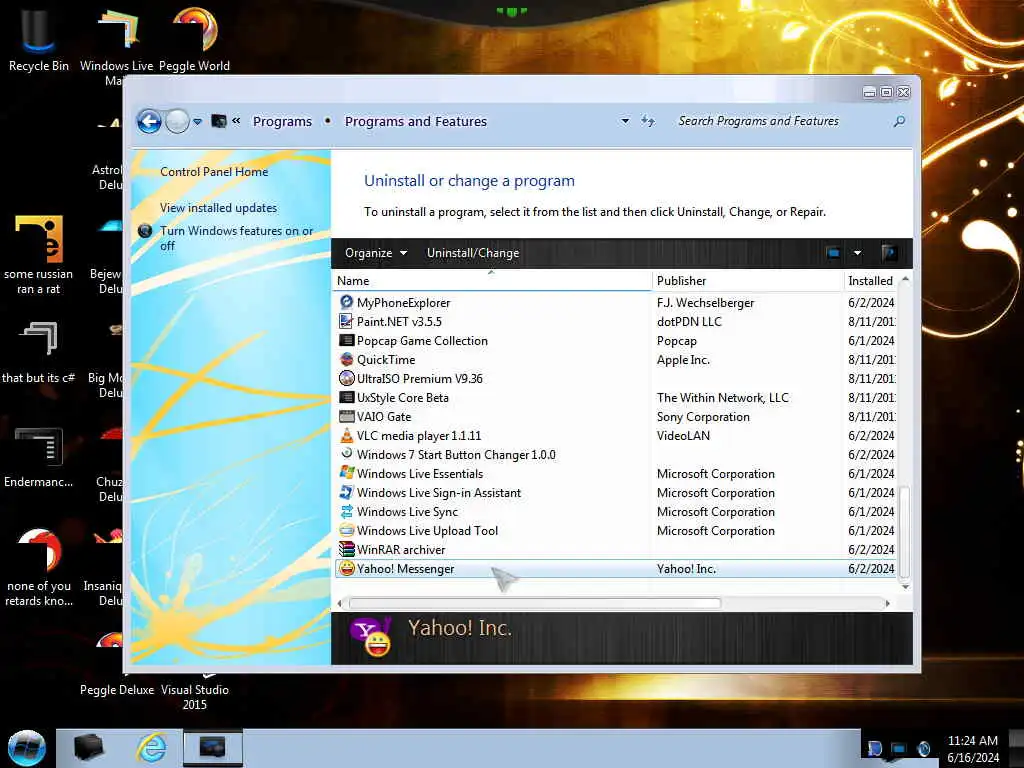Open Internet Explorer from the taskbar
Image resolution: width=1024 pixels, height=768 pixels.
(x=151, y=748)
